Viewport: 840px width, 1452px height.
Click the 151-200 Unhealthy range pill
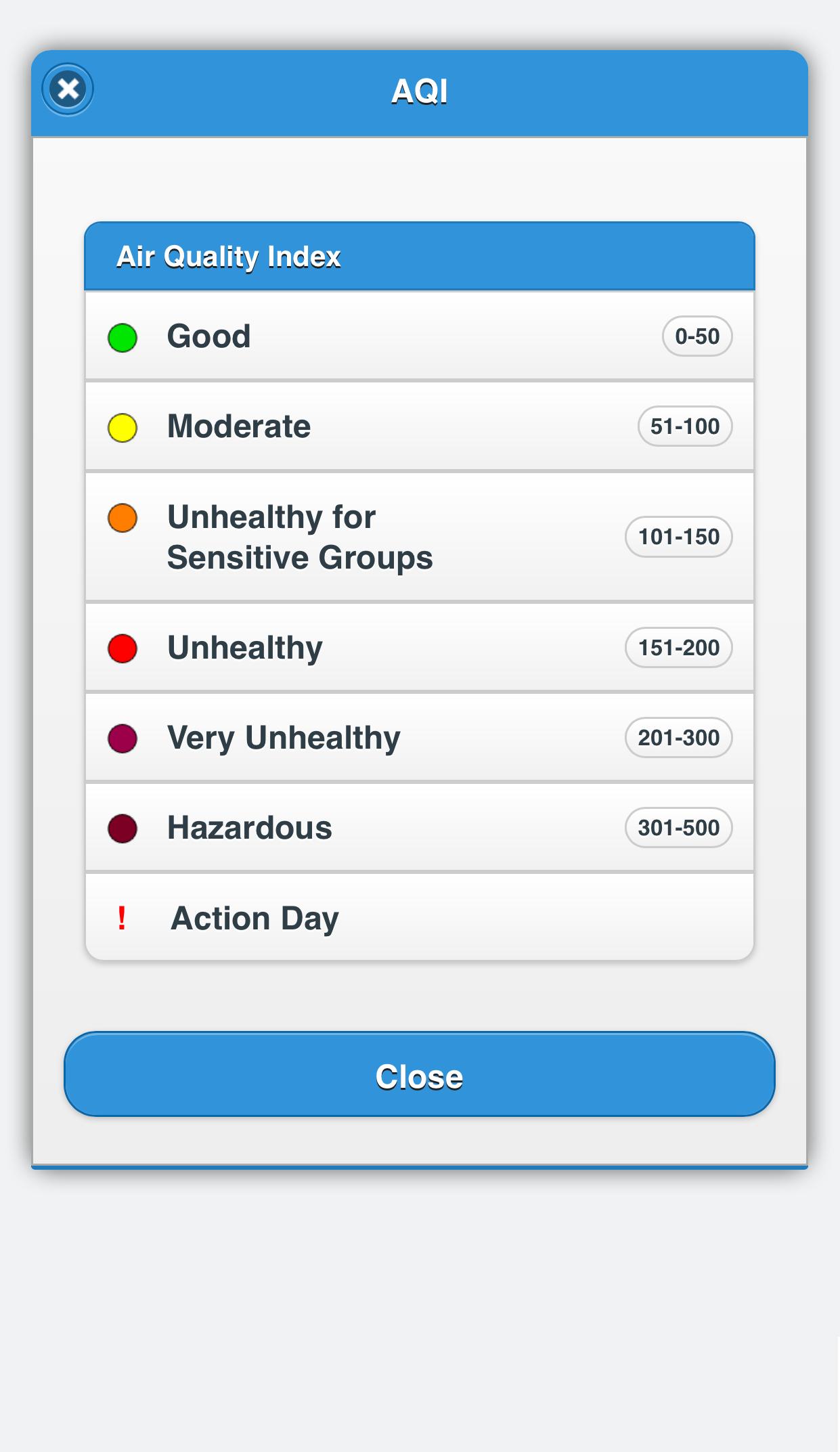click(x=678, y=648)
